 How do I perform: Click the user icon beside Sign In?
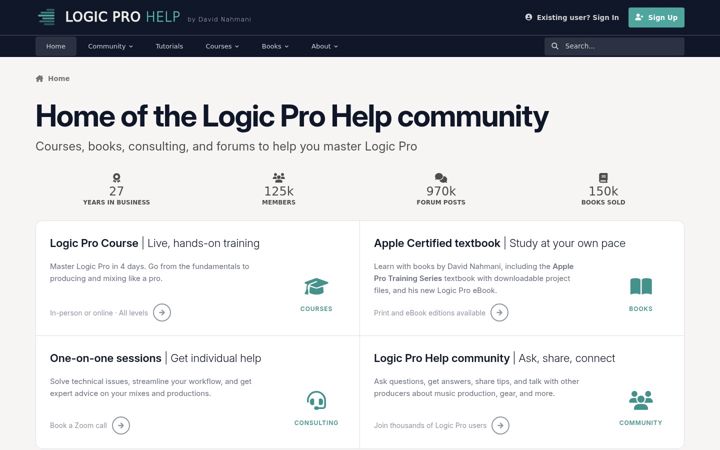tap(529, 17)
